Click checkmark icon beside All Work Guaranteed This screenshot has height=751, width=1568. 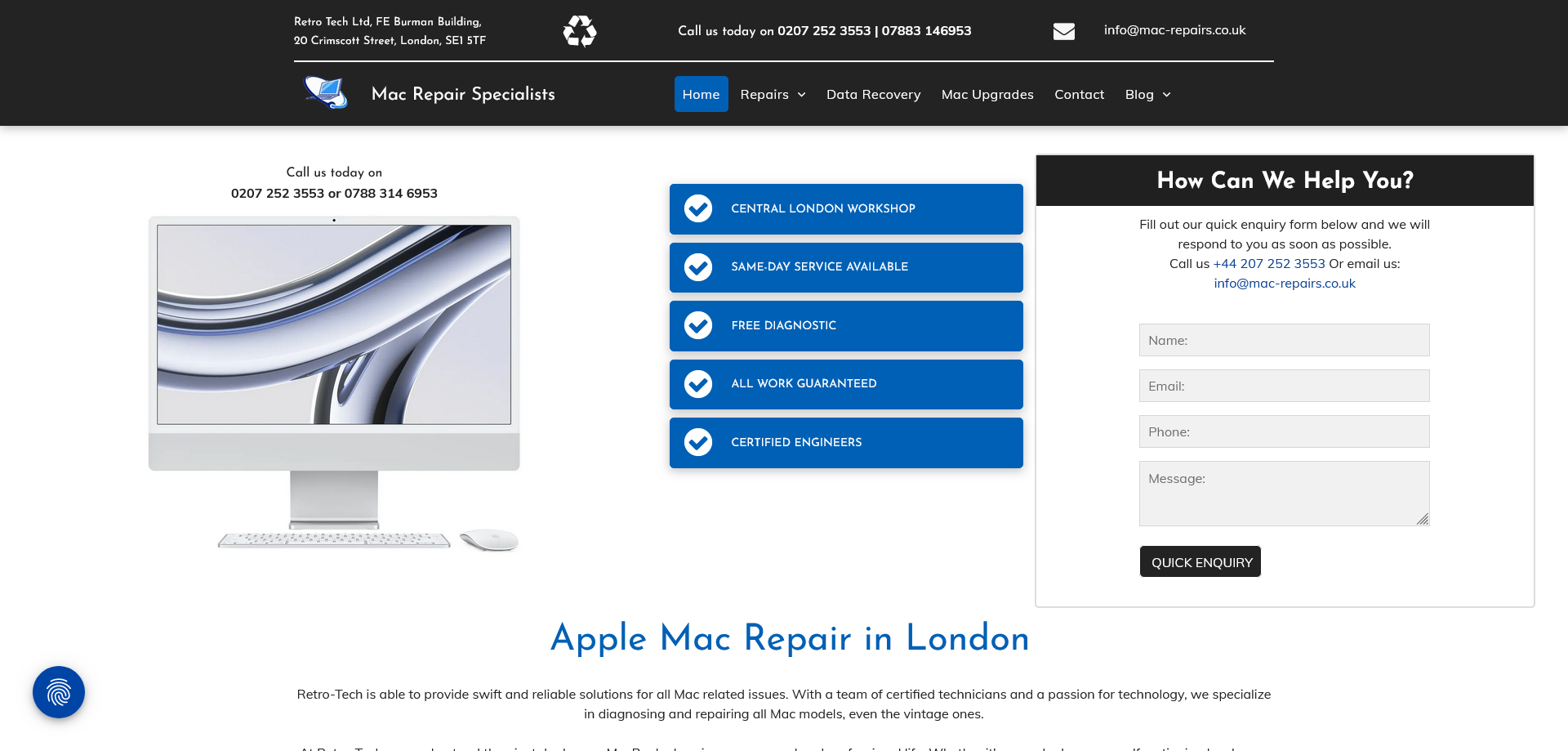(x=698, y=384)
